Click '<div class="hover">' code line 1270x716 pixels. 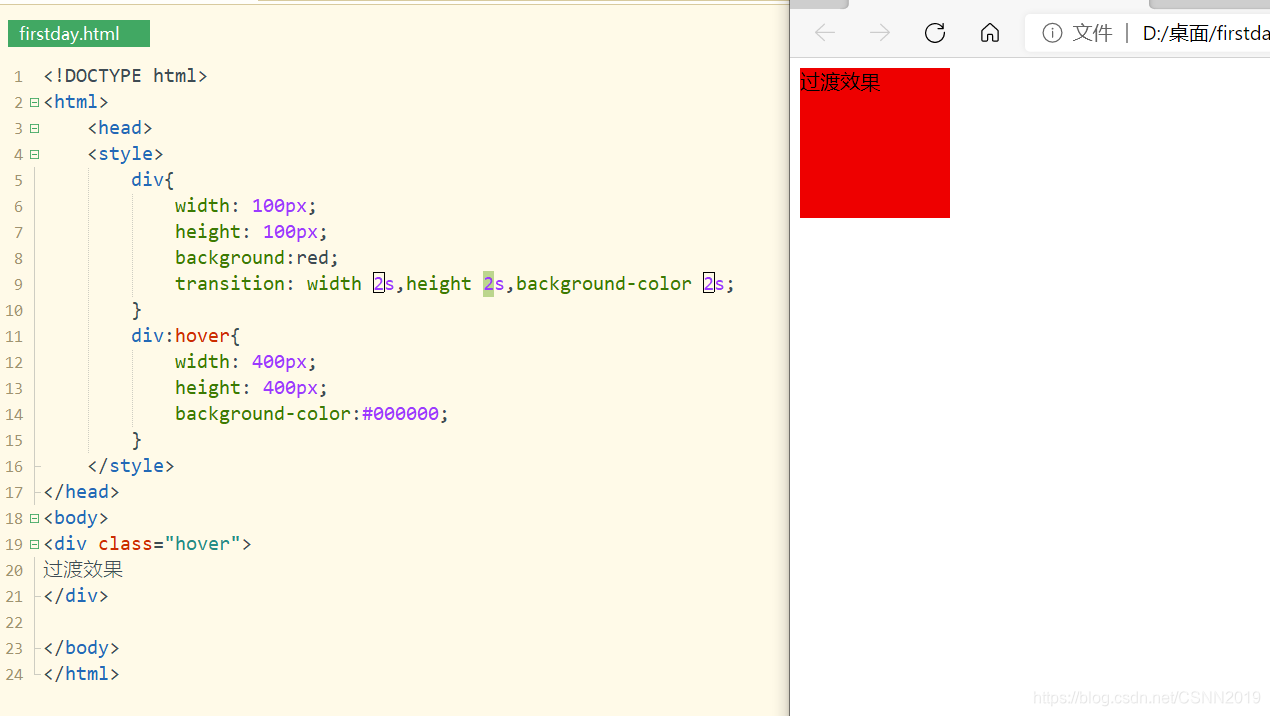(147, 544)
